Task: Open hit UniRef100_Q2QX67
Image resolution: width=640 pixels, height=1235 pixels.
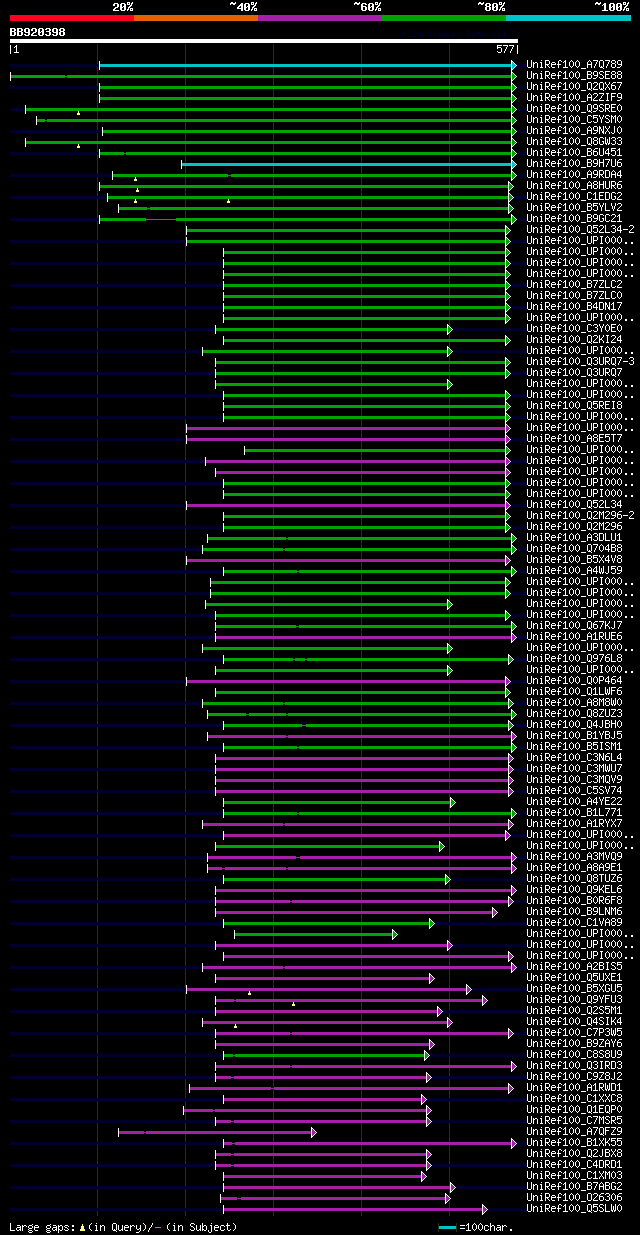Action: tap(574, 87)
